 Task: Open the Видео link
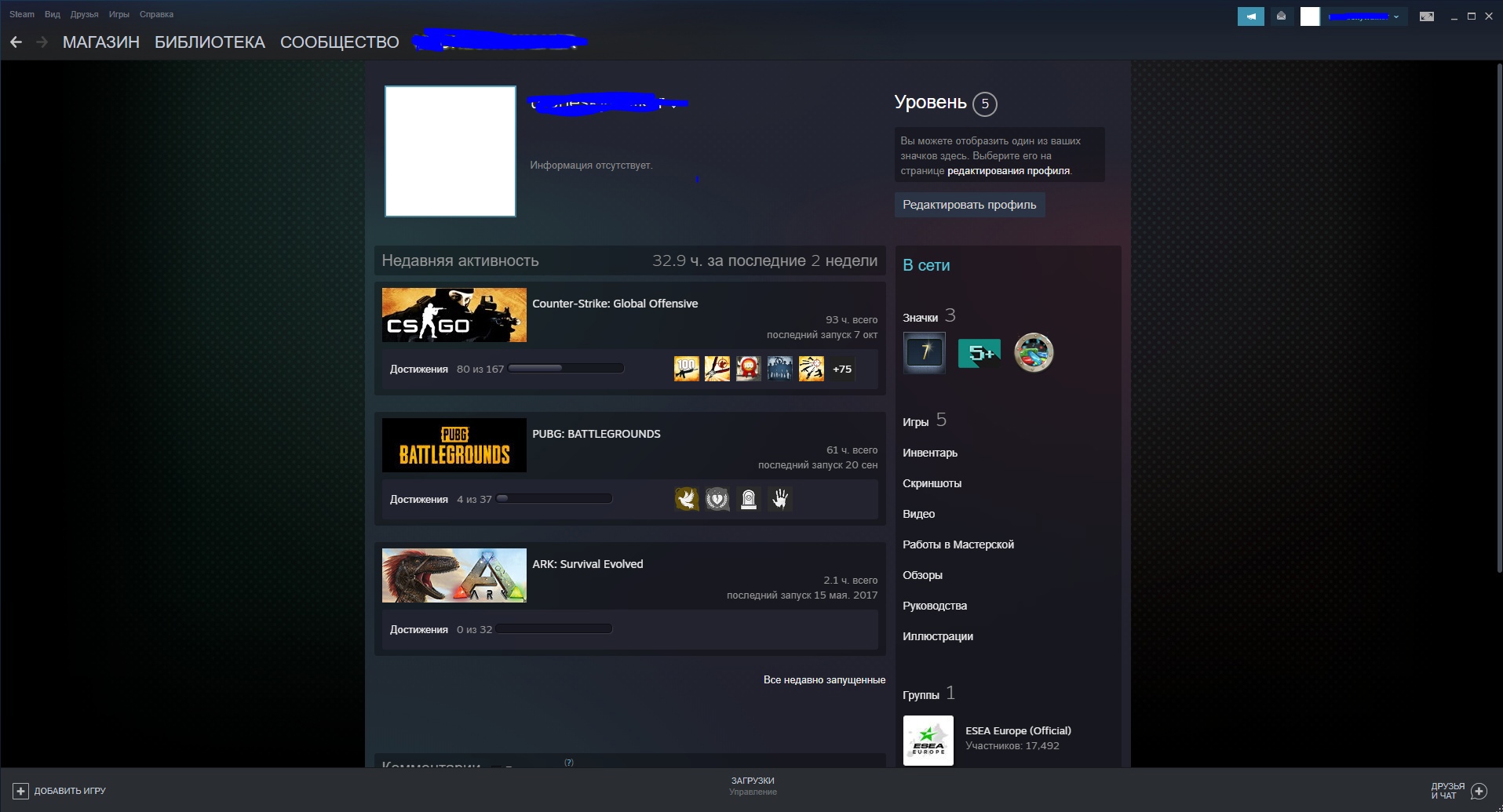[x=918, y=514]
